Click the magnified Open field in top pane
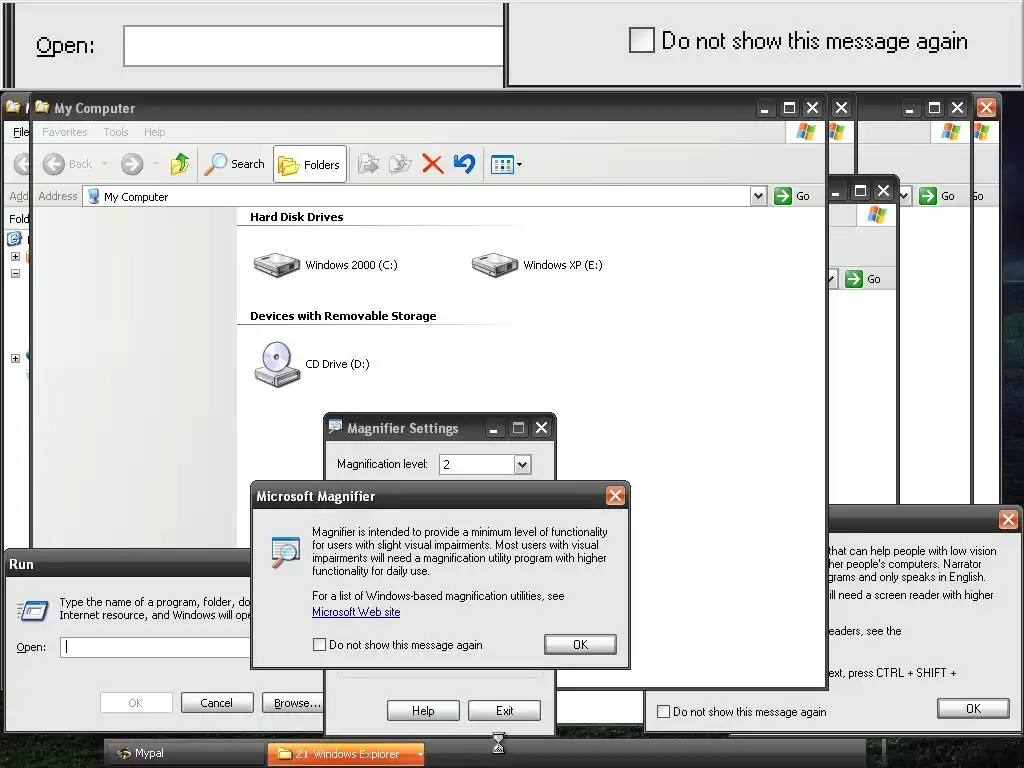 pos(313,46)
